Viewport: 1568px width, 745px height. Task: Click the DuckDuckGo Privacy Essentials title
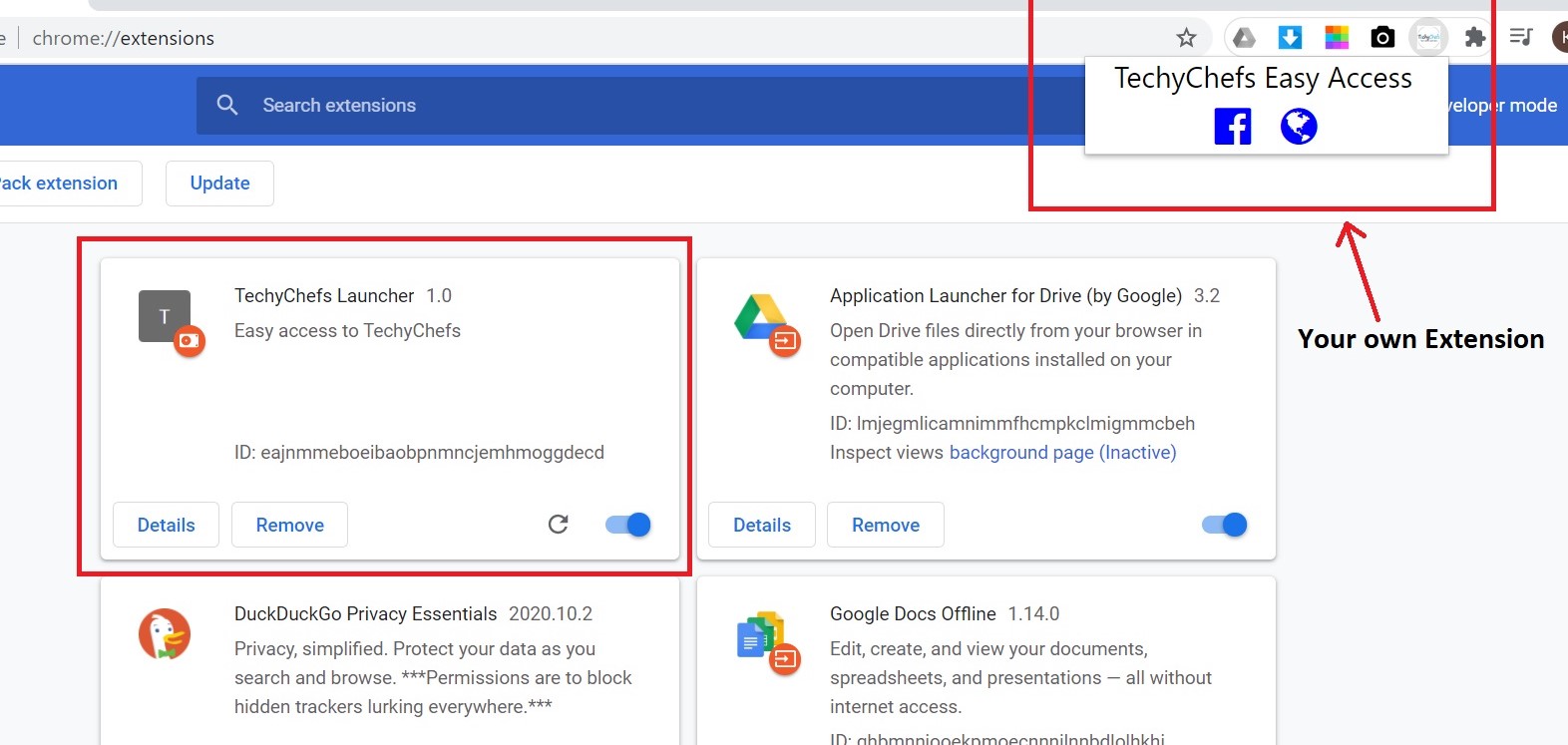pos(365,614)
